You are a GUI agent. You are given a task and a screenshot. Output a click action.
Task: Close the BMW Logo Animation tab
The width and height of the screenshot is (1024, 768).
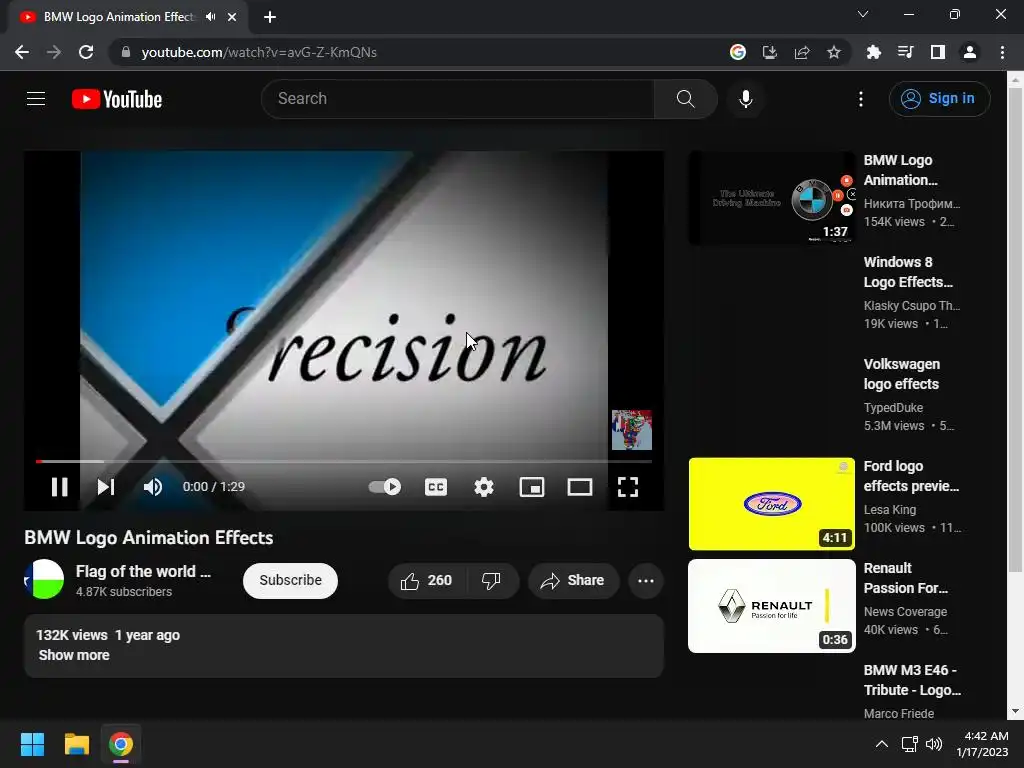232,17
